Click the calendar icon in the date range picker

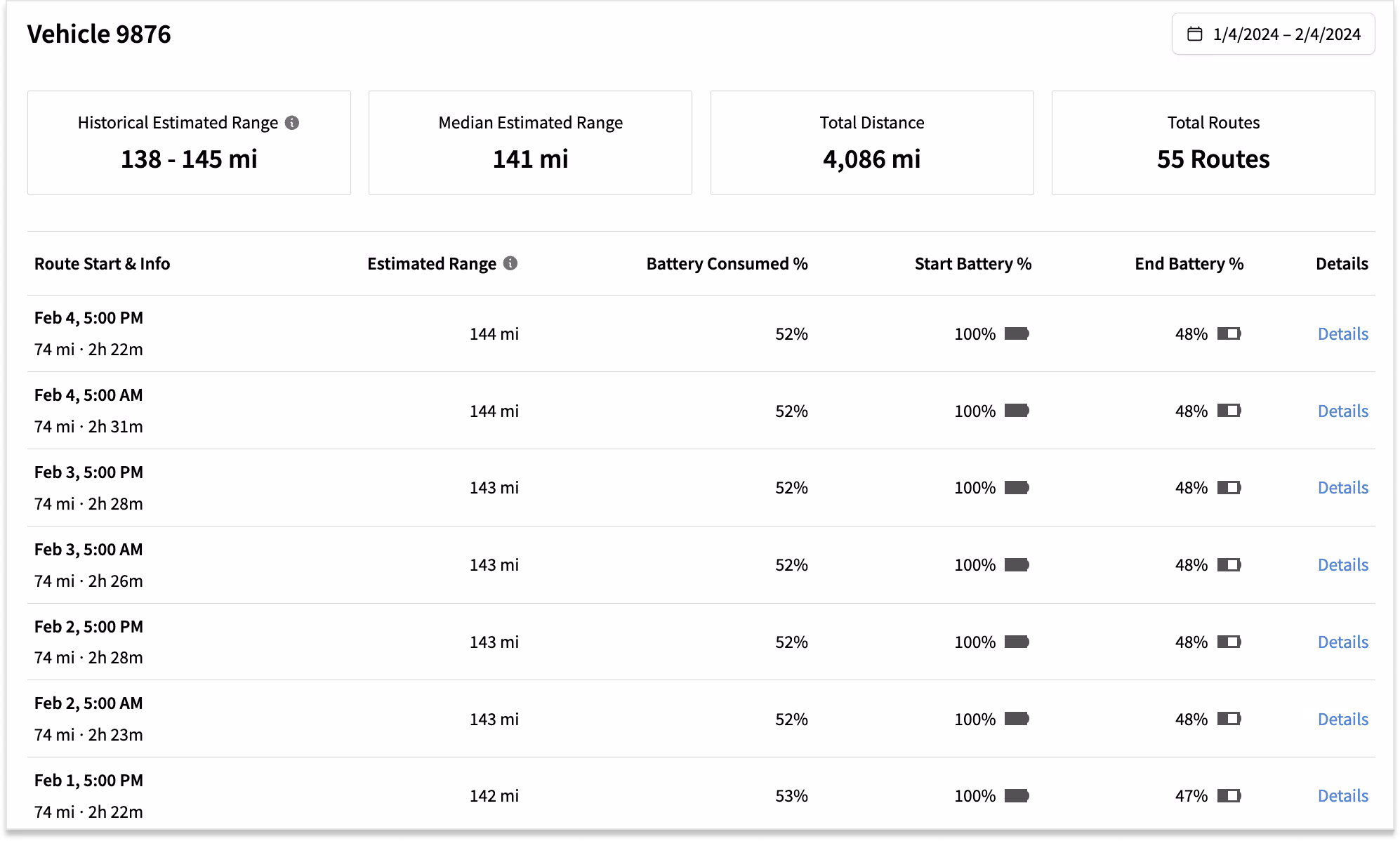pos(1194,34)
